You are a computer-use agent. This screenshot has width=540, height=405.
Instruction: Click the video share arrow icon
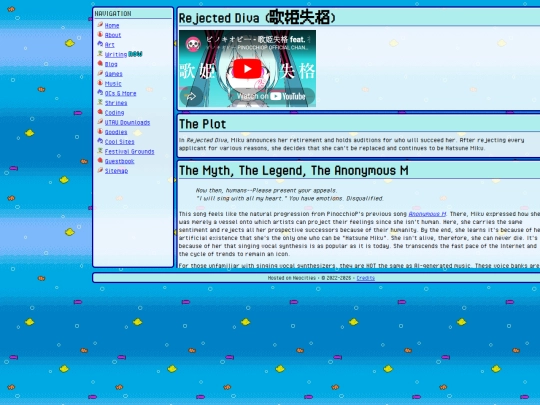pyautogui.click(x=191, y=96)
